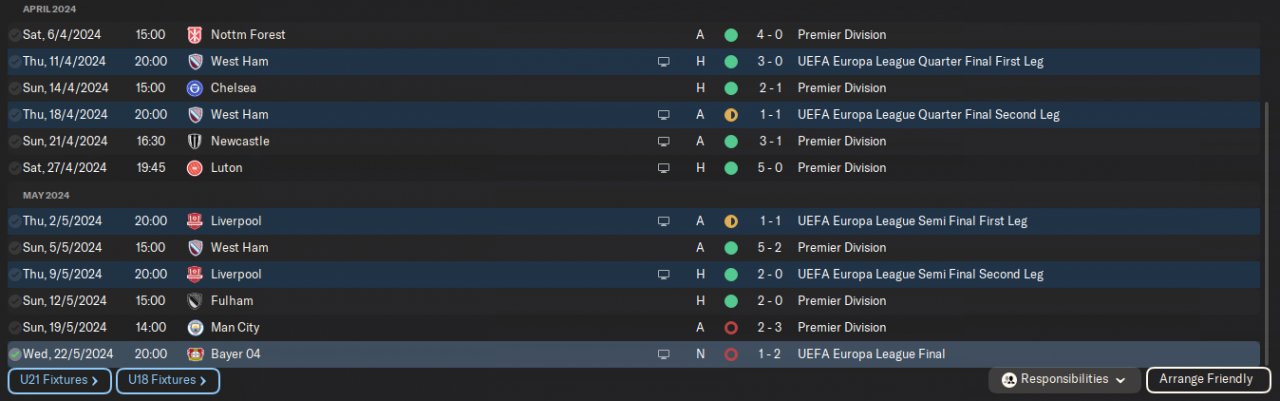
Task: Expand the U21 Fixtures view
Action: tap(59, 380)
